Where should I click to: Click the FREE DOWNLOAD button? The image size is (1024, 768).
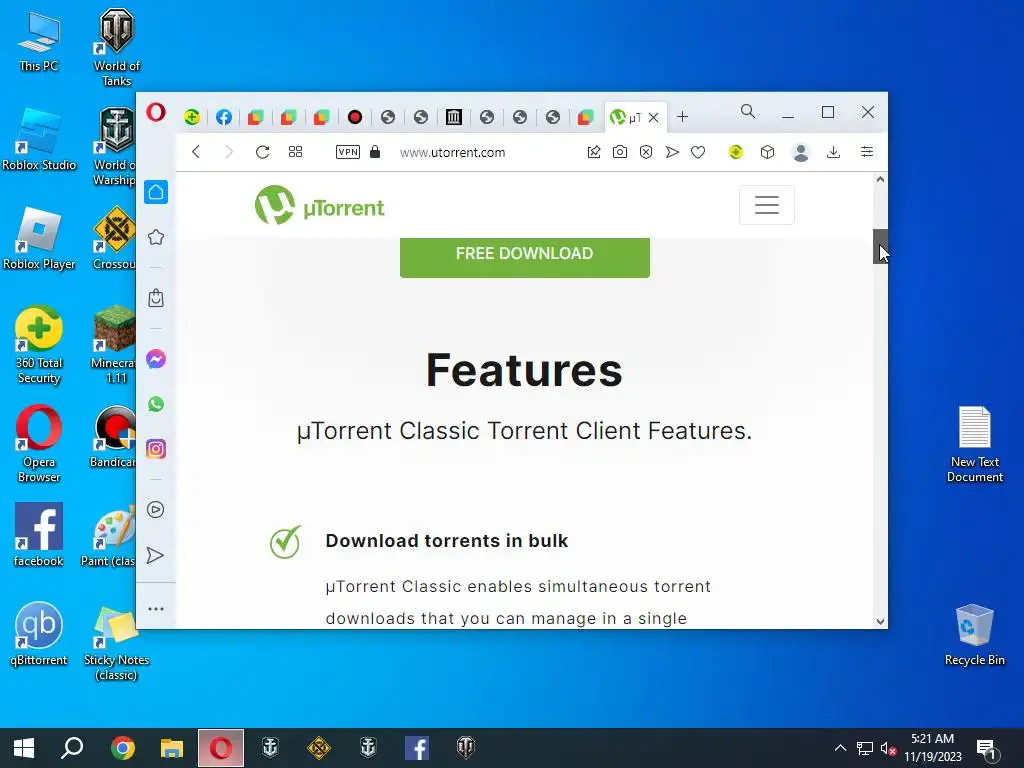[x=524, y=257]
